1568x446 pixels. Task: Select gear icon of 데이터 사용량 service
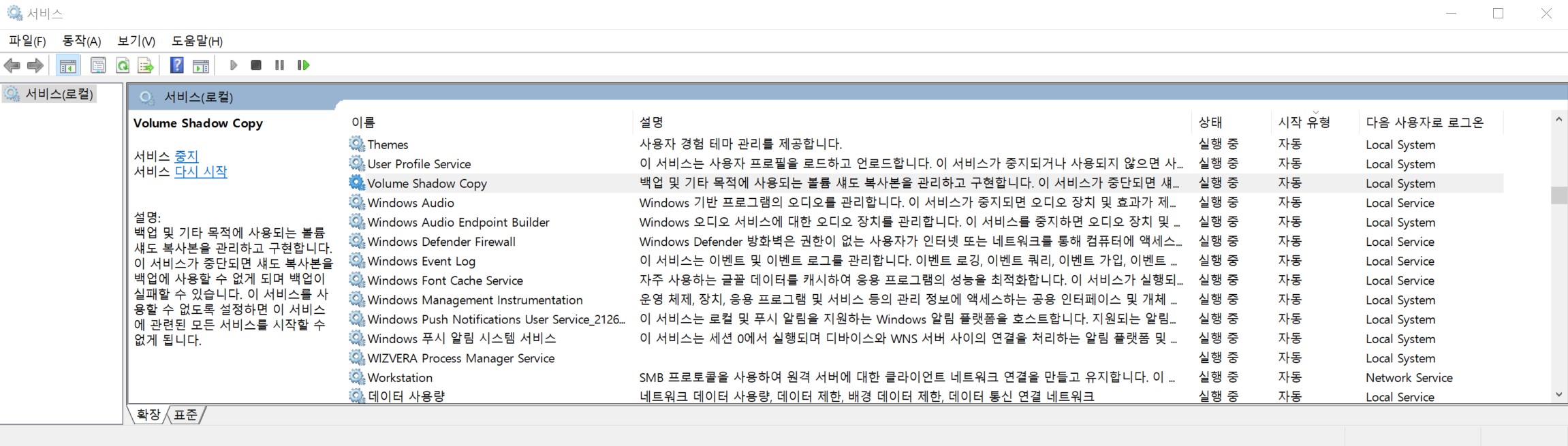coord(357,396)
